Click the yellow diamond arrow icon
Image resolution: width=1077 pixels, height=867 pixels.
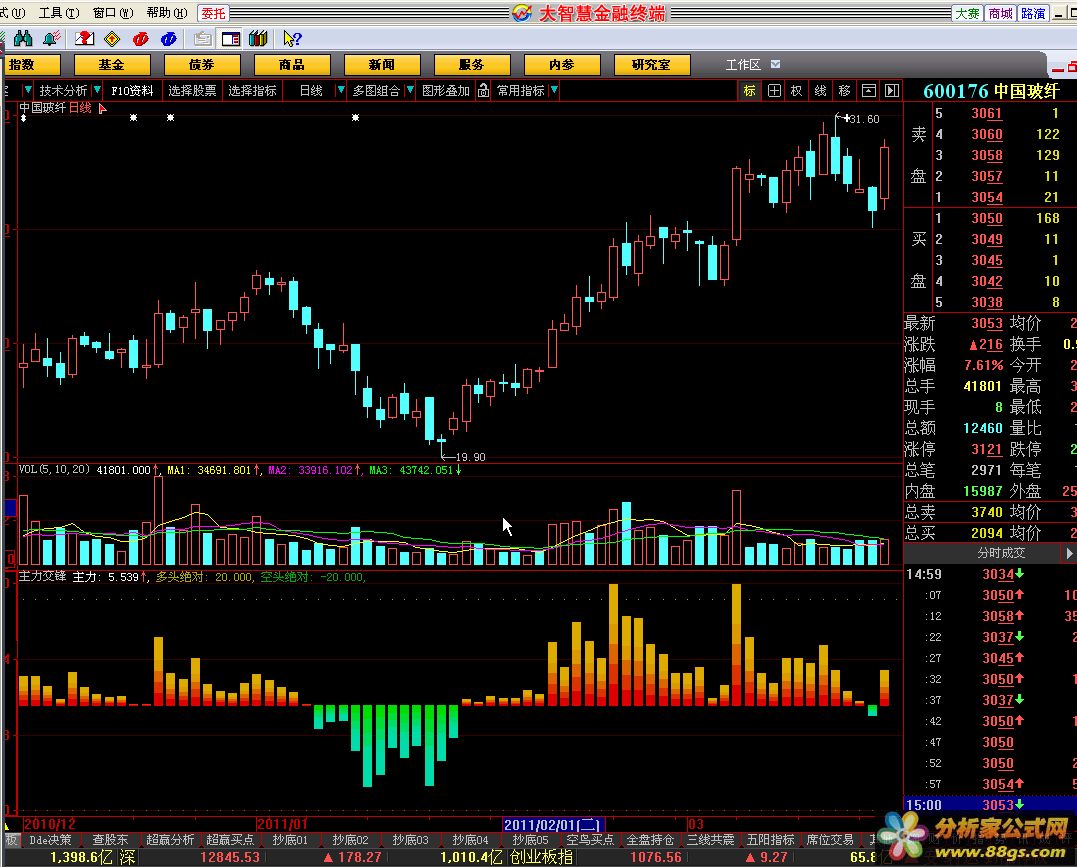tap(112, 38)
